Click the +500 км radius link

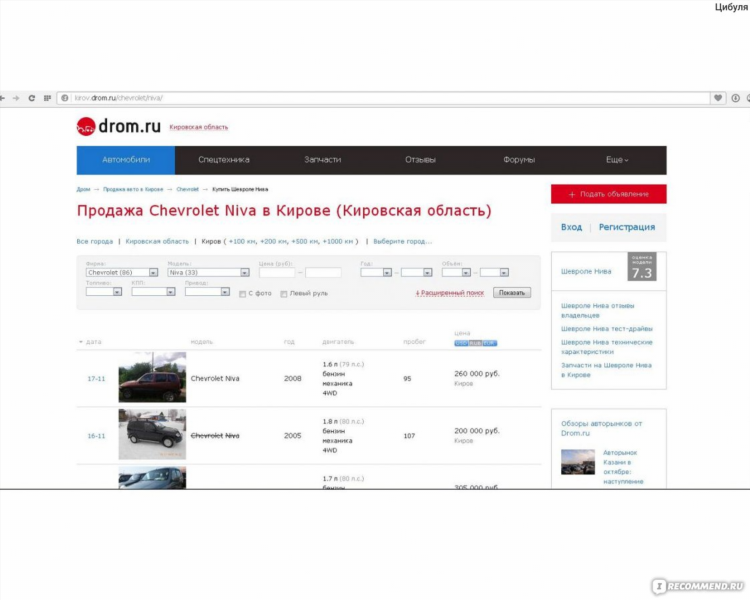[305, 242]
